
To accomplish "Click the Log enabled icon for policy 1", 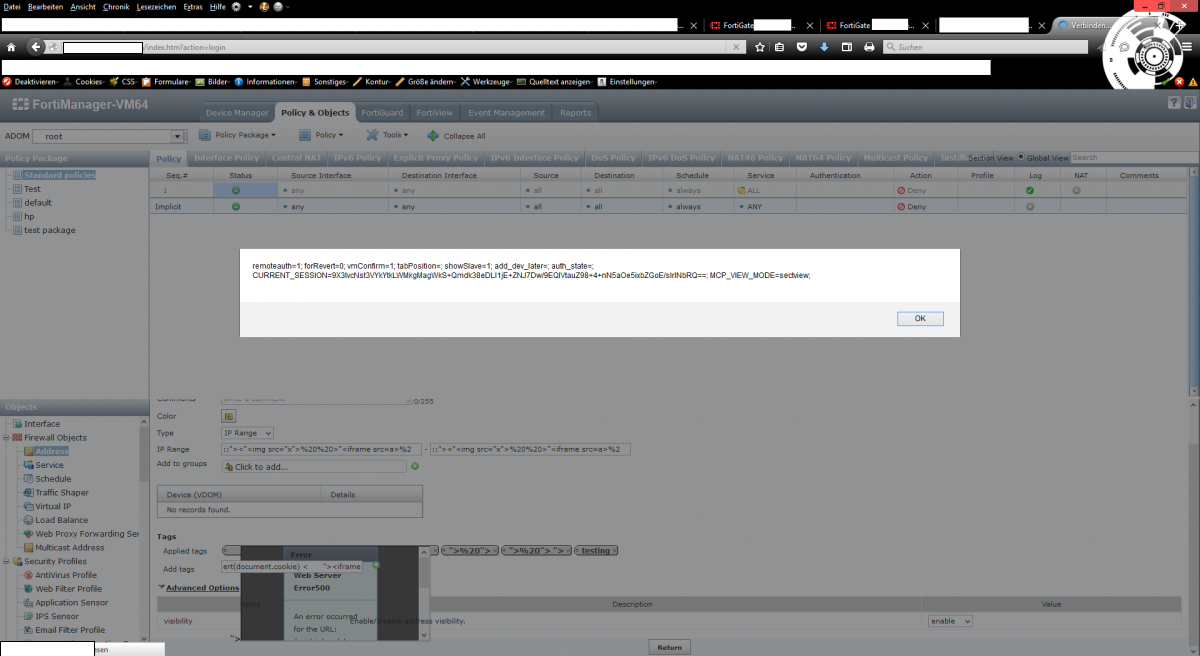I will tap(1030, 190).
